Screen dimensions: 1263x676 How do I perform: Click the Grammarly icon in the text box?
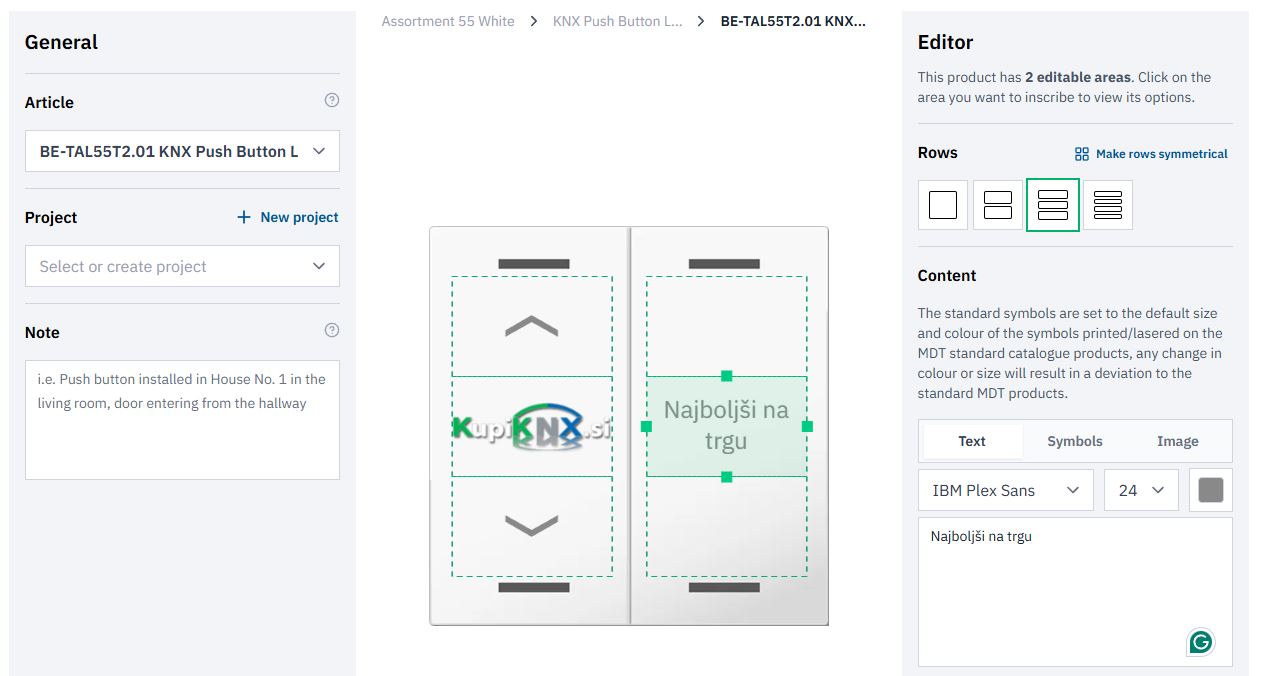[1201, 642]
